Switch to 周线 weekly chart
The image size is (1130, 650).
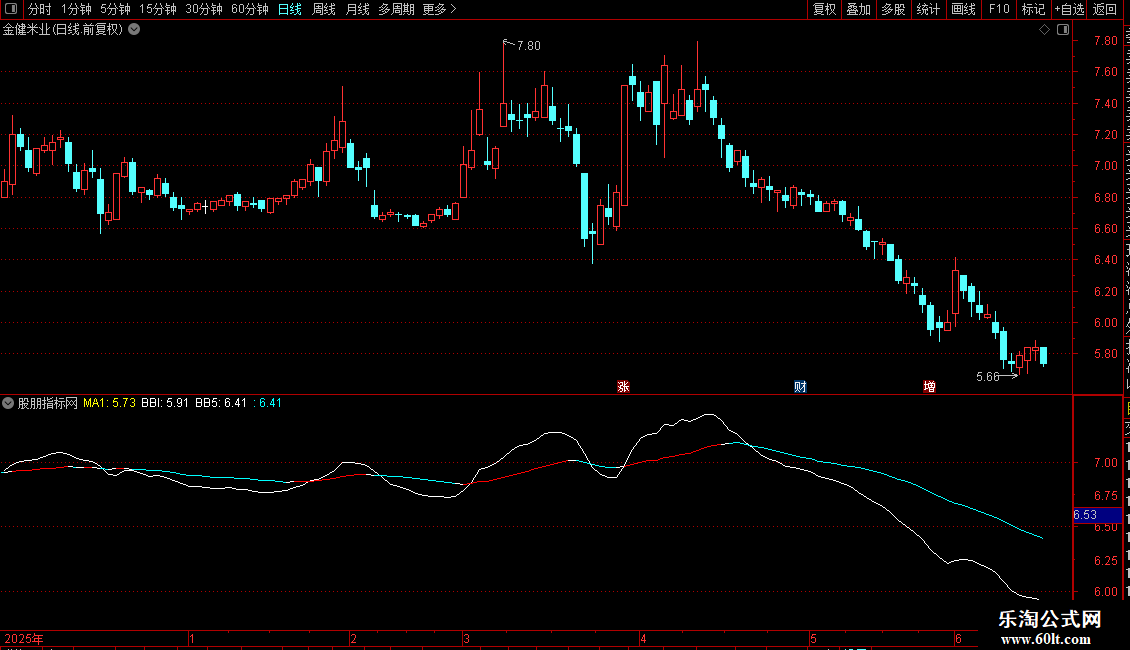[x=324, y=9]
